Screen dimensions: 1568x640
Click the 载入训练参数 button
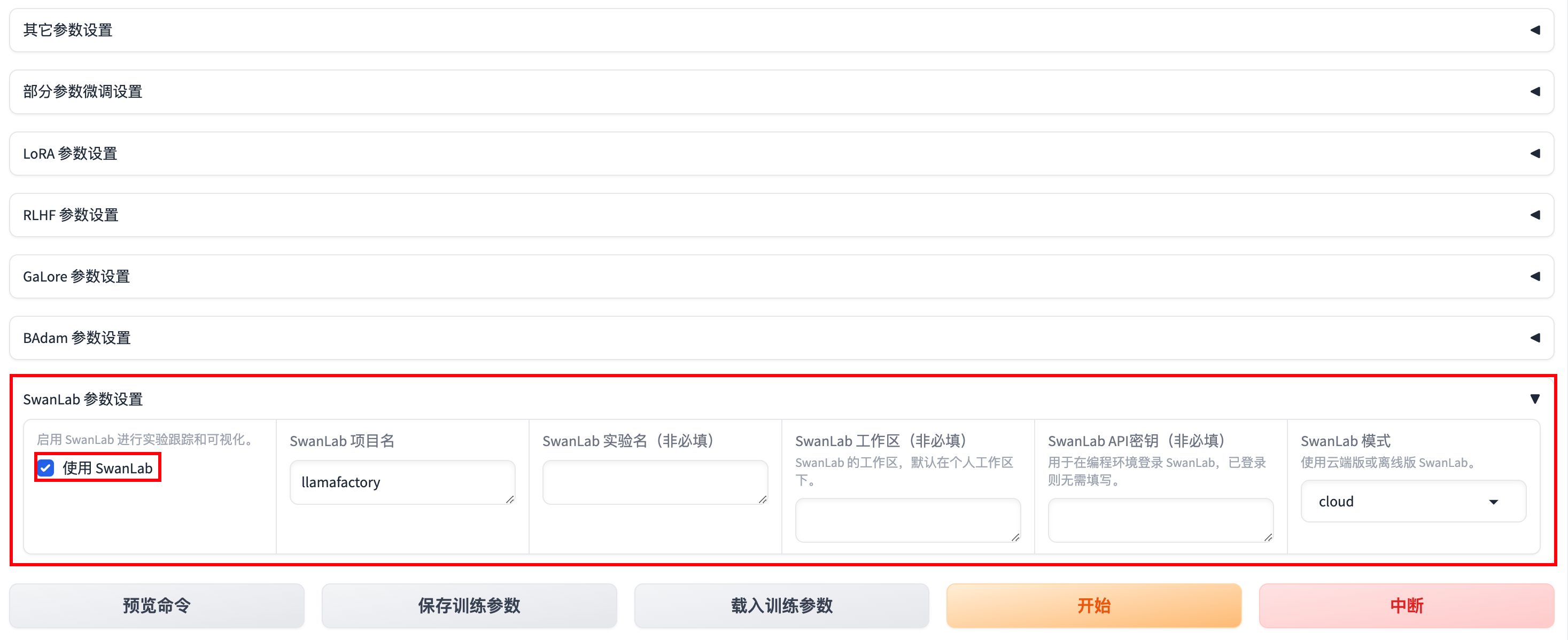pyautogui.click(x=781, y=605)
